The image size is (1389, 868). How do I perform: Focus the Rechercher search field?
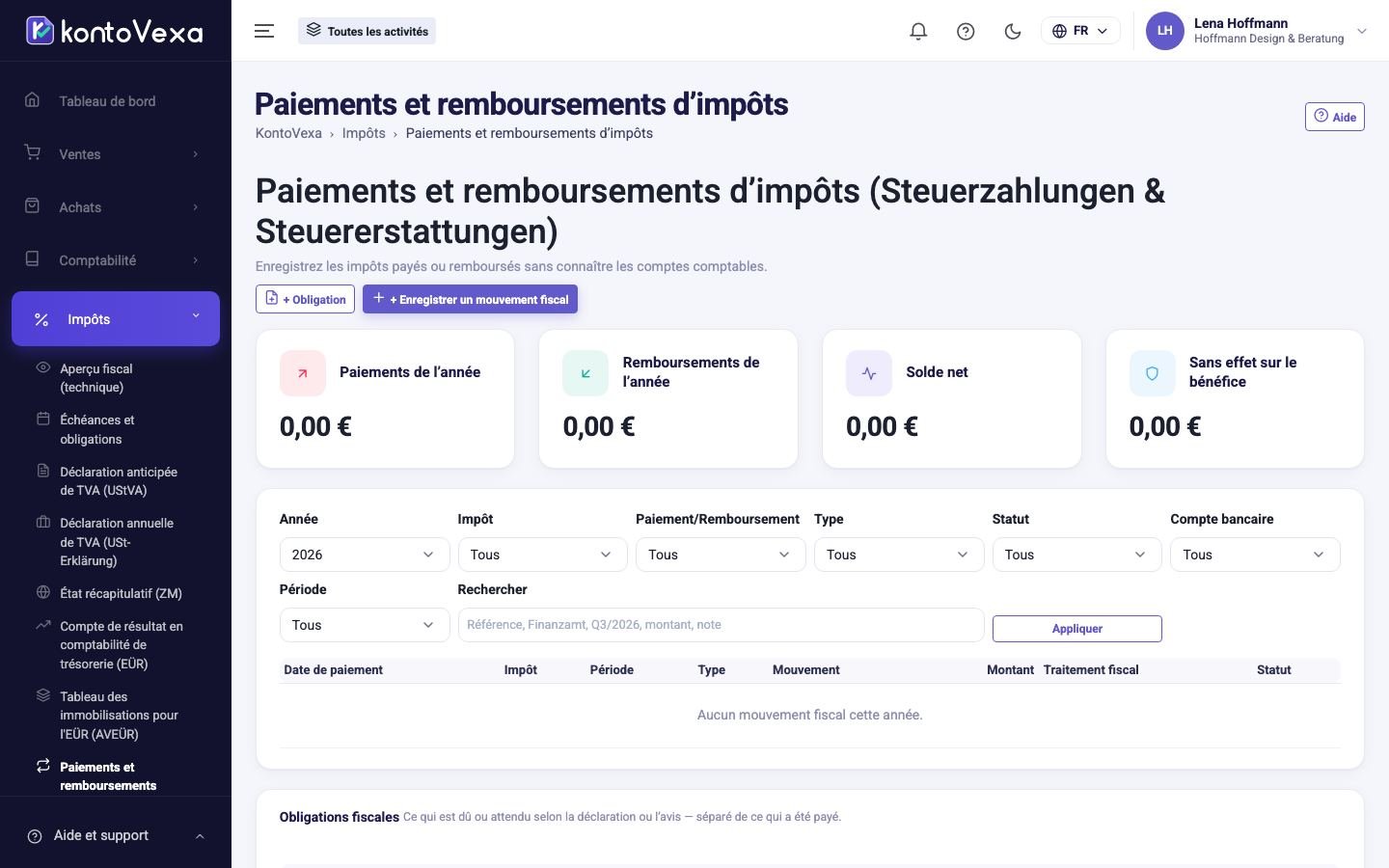tap(721, 625)
